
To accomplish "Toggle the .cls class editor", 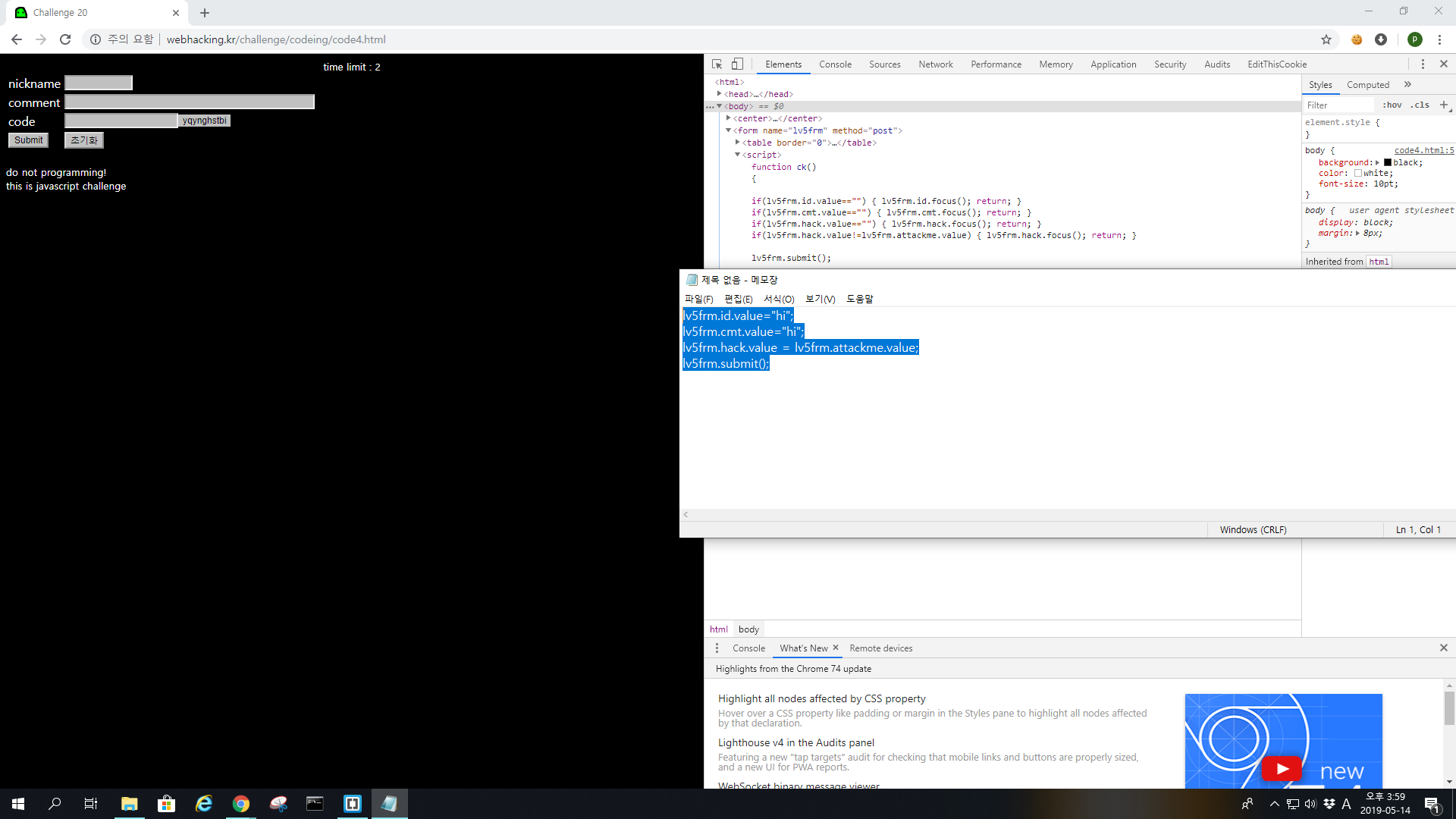I will (1420, 105).
